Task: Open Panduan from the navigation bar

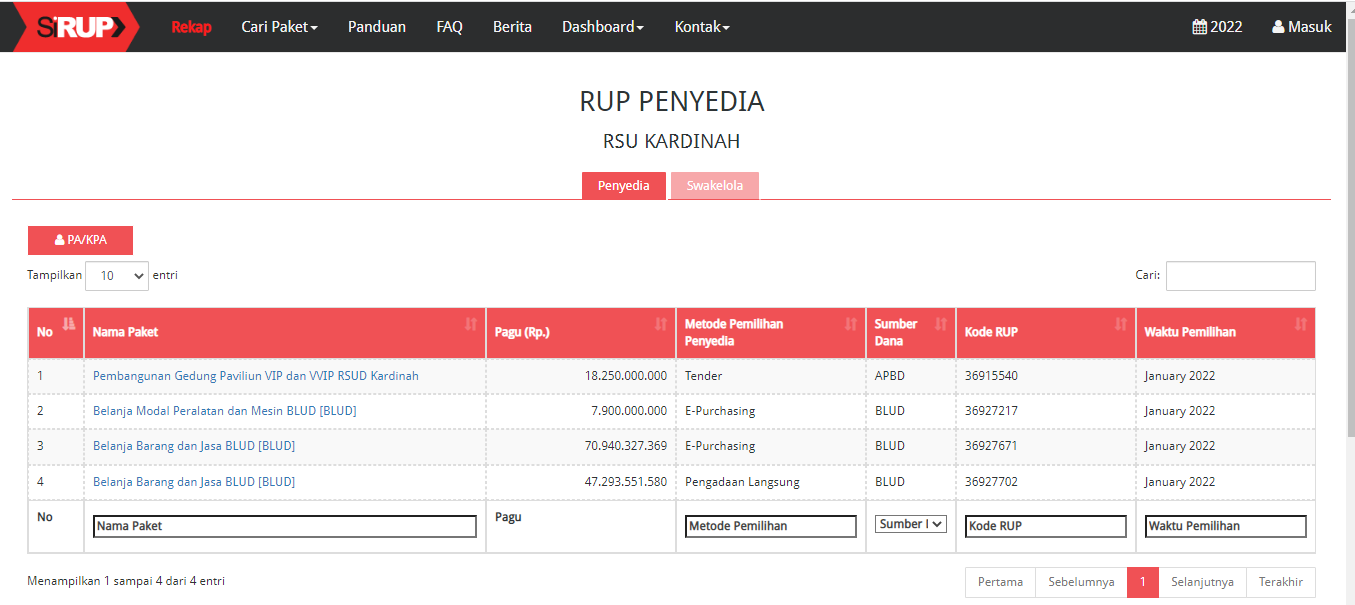Action: (x=377, y=27)
